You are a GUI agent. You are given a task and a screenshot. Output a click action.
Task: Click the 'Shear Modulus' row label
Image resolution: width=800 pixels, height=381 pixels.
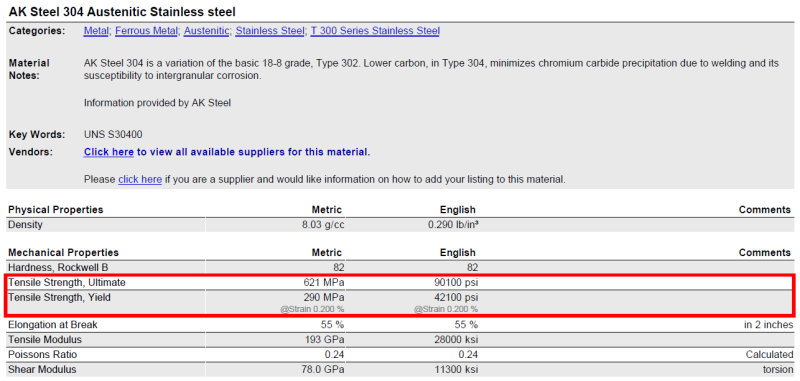[x=42, y=369]
